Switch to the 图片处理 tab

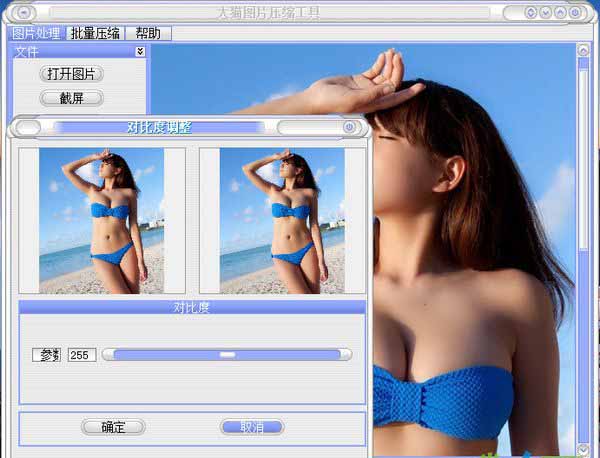point(36,33)
